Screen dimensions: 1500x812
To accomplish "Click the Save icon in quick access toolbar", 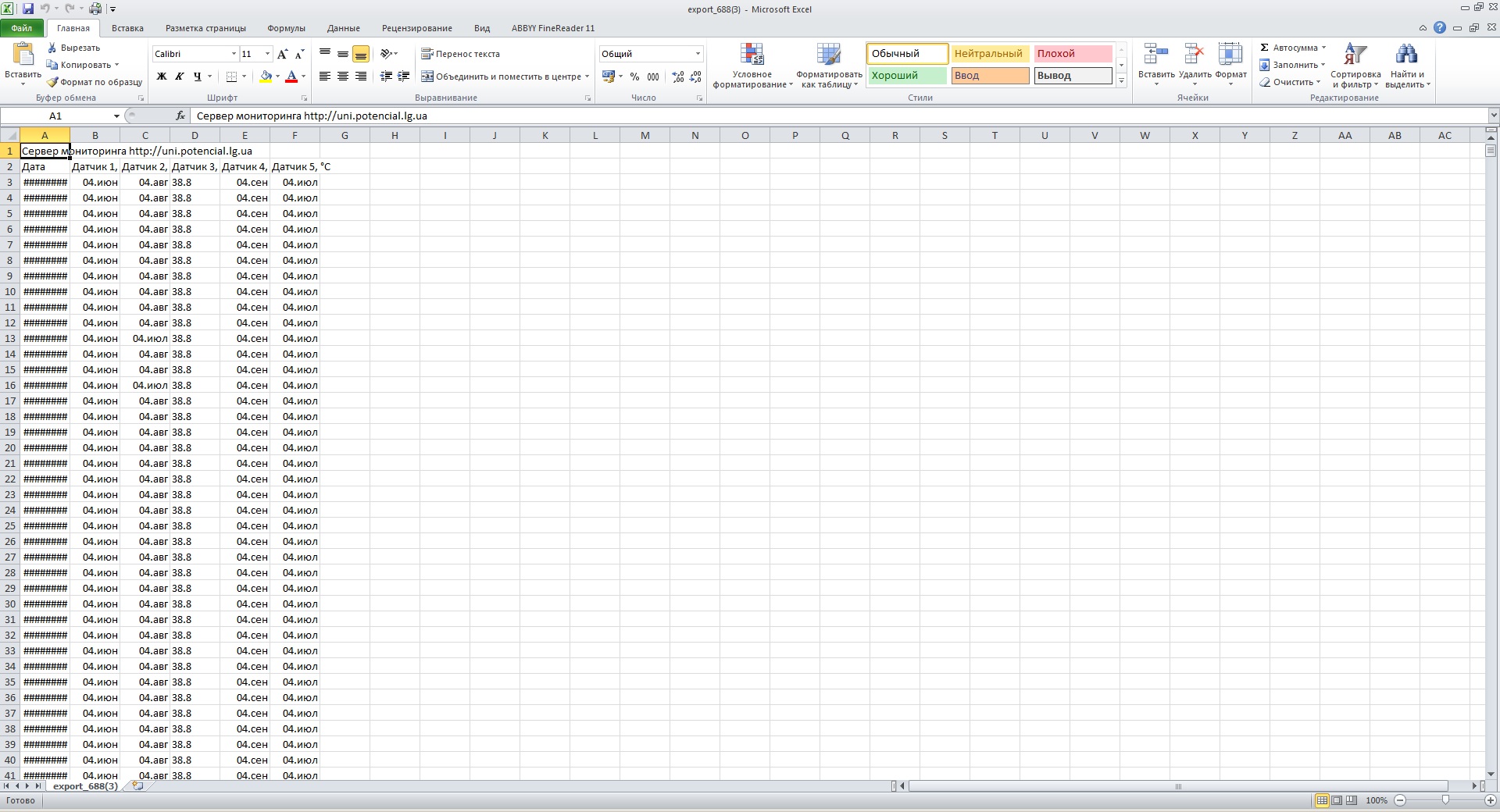I will [28, 9].
